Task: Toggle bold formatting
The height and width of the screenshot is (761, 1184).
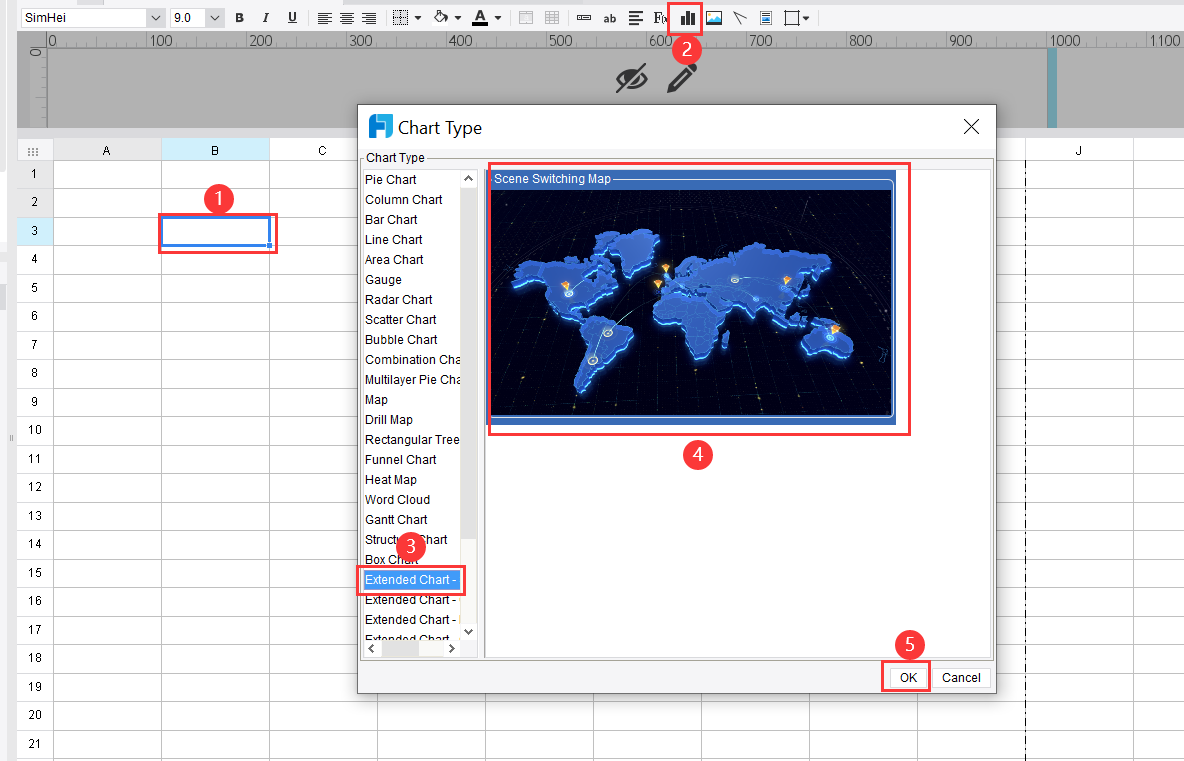Action: click(239, 17)
